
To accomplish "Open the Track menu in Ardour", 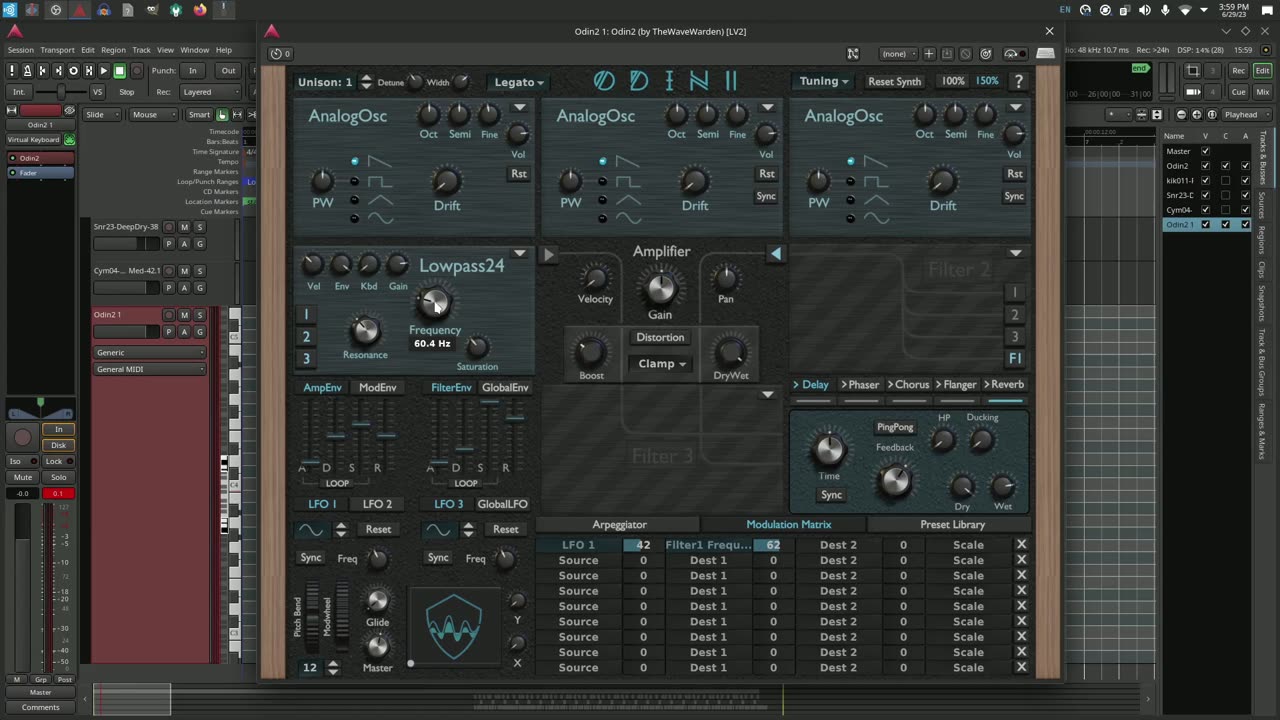I will pyautogui.click(x=141, y=50).
